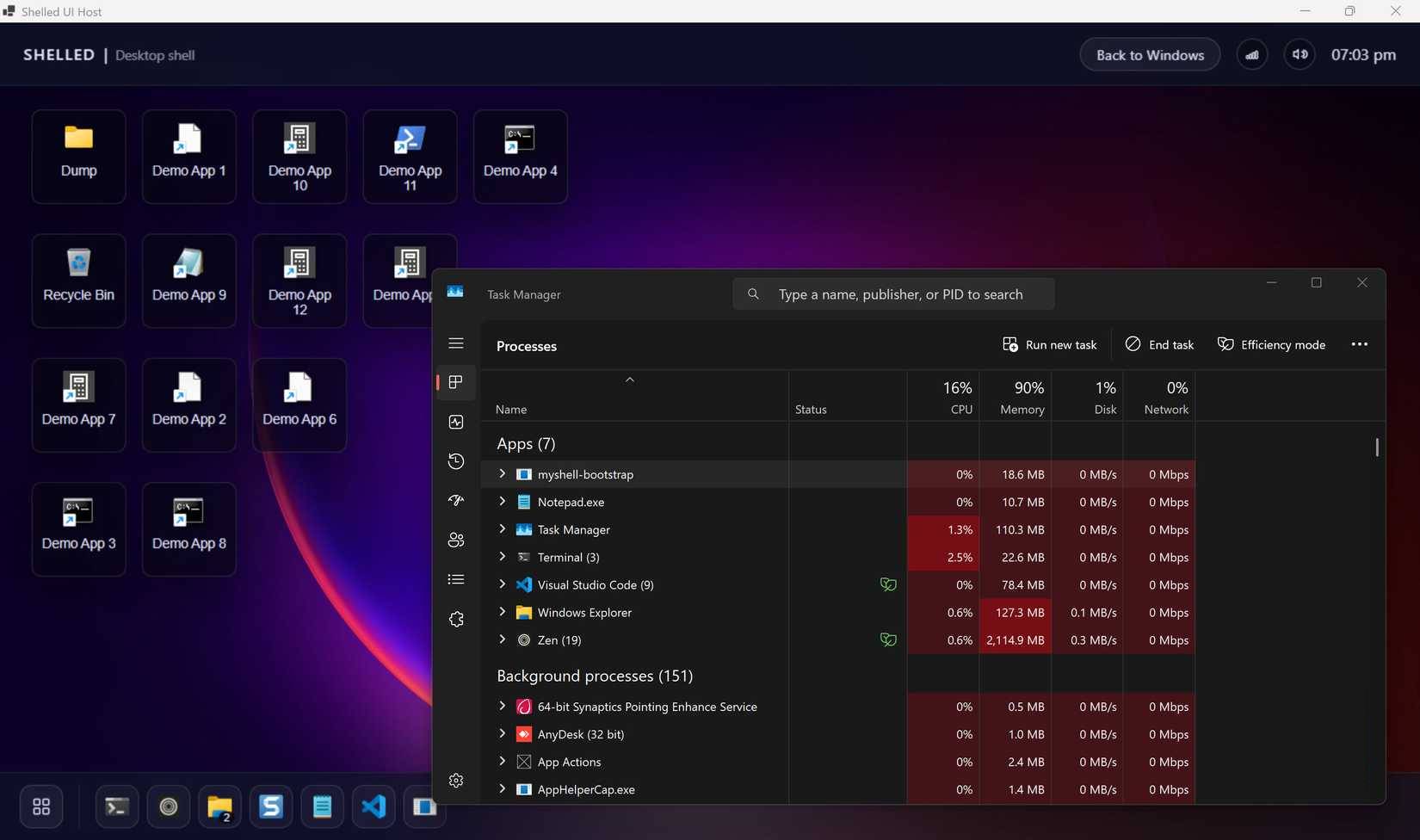Open Terminal from the taskbar
The image size is (1420, 840).
(x=116, y=806)
